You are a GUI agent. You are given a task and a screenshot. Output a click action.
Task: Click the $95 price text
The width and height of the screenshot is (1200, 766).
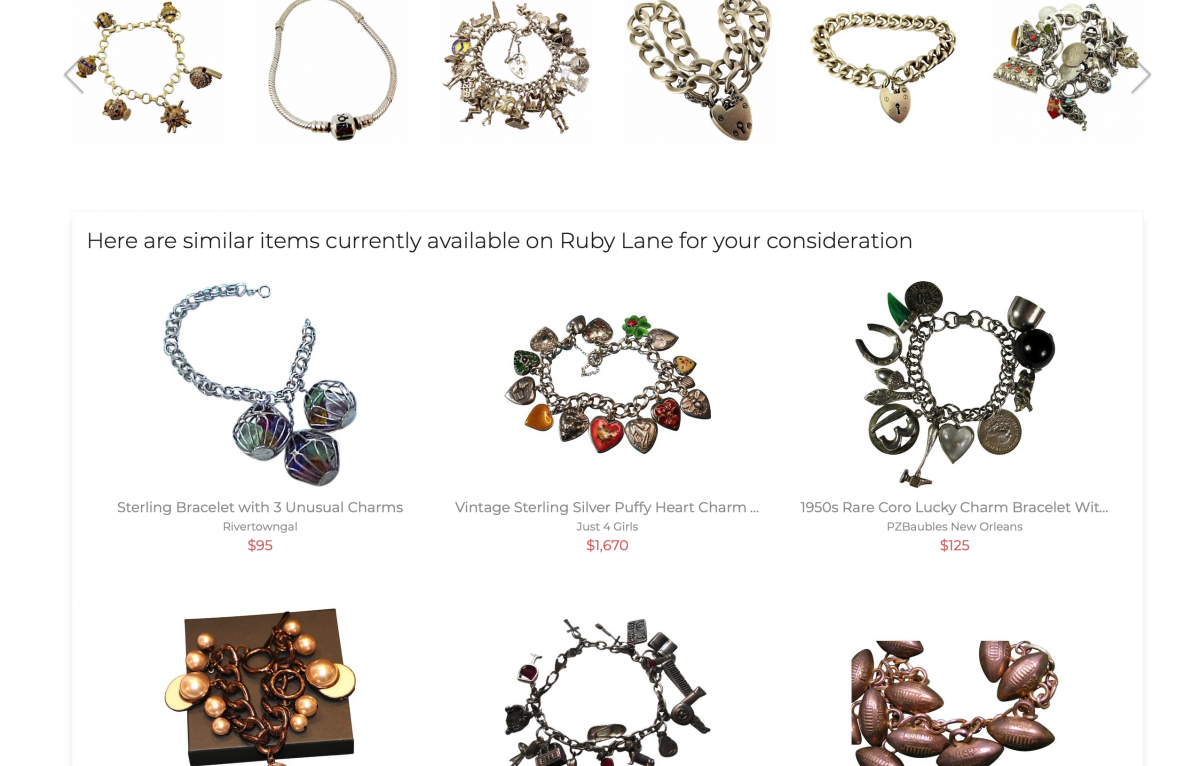click(x=260, y=546)
